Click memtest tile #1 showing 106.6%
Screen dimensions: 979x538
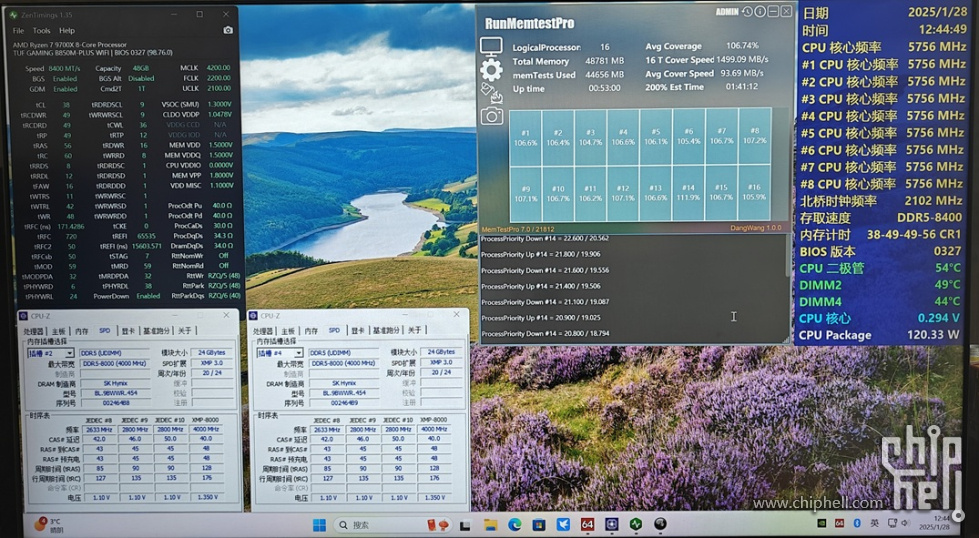click(x=525, y=137)
